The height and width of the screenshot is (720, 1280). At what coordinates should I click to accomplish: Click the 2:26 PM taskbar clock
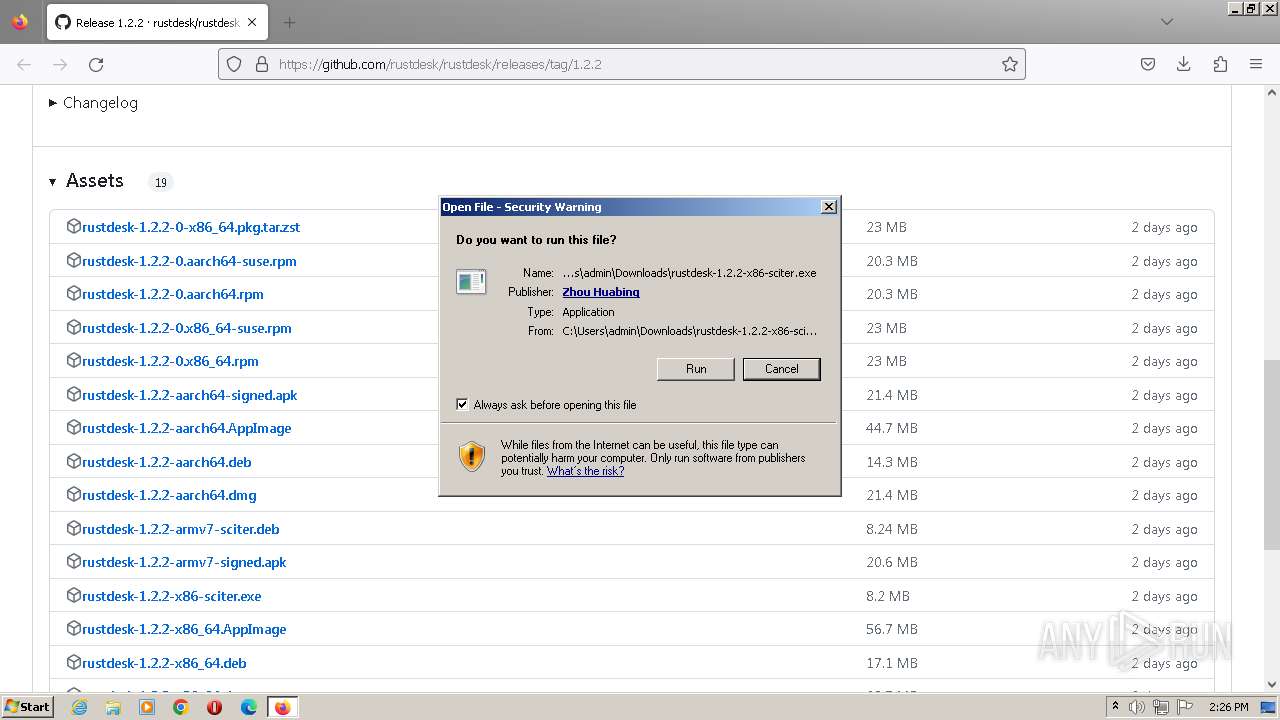tap(1229, 707)
